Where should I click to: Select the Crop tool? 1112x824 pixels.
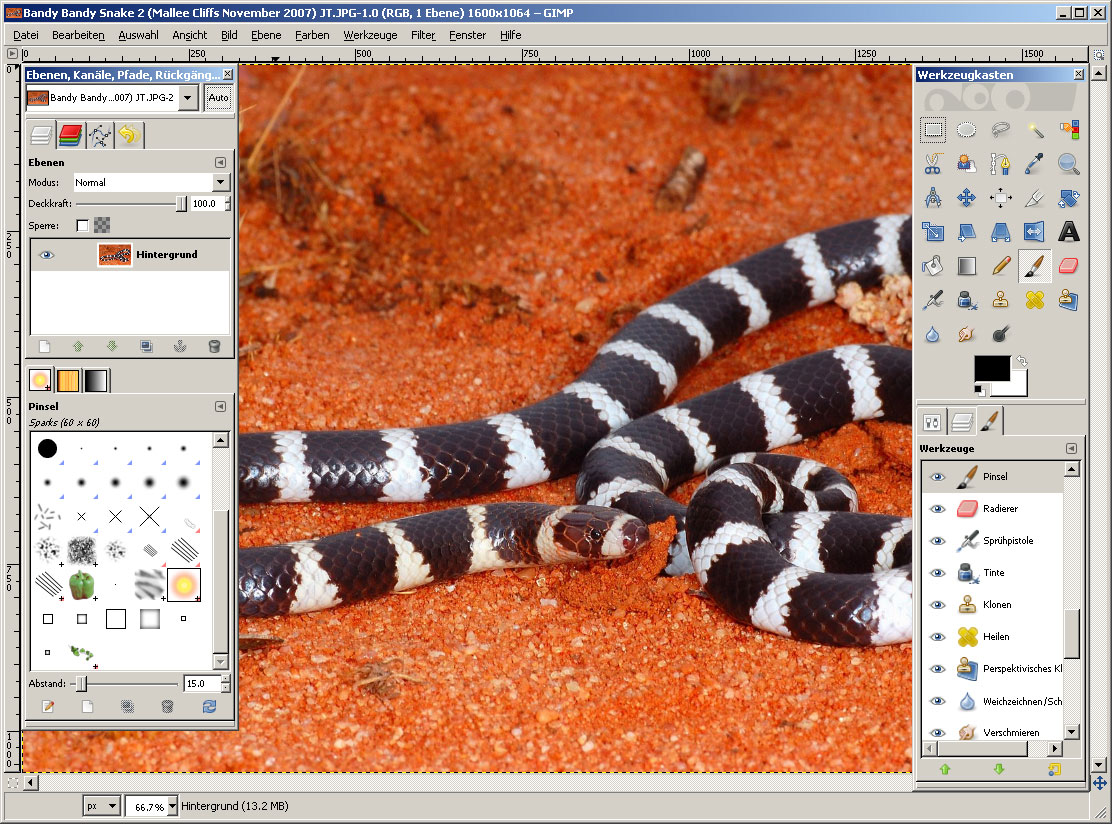[x=1035, y=198]
